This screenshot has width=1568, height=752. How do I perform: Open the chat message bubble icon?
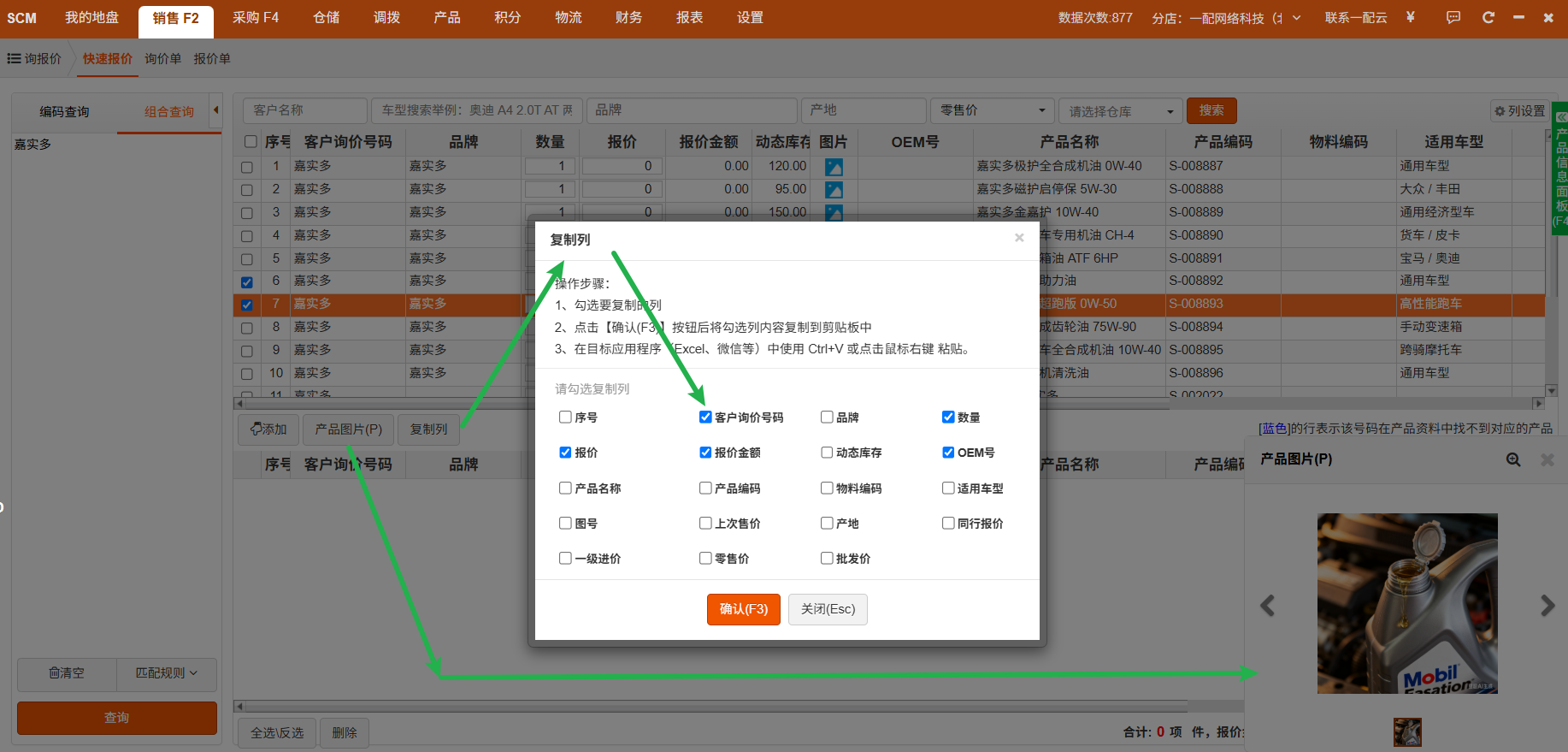point(1453,17)
